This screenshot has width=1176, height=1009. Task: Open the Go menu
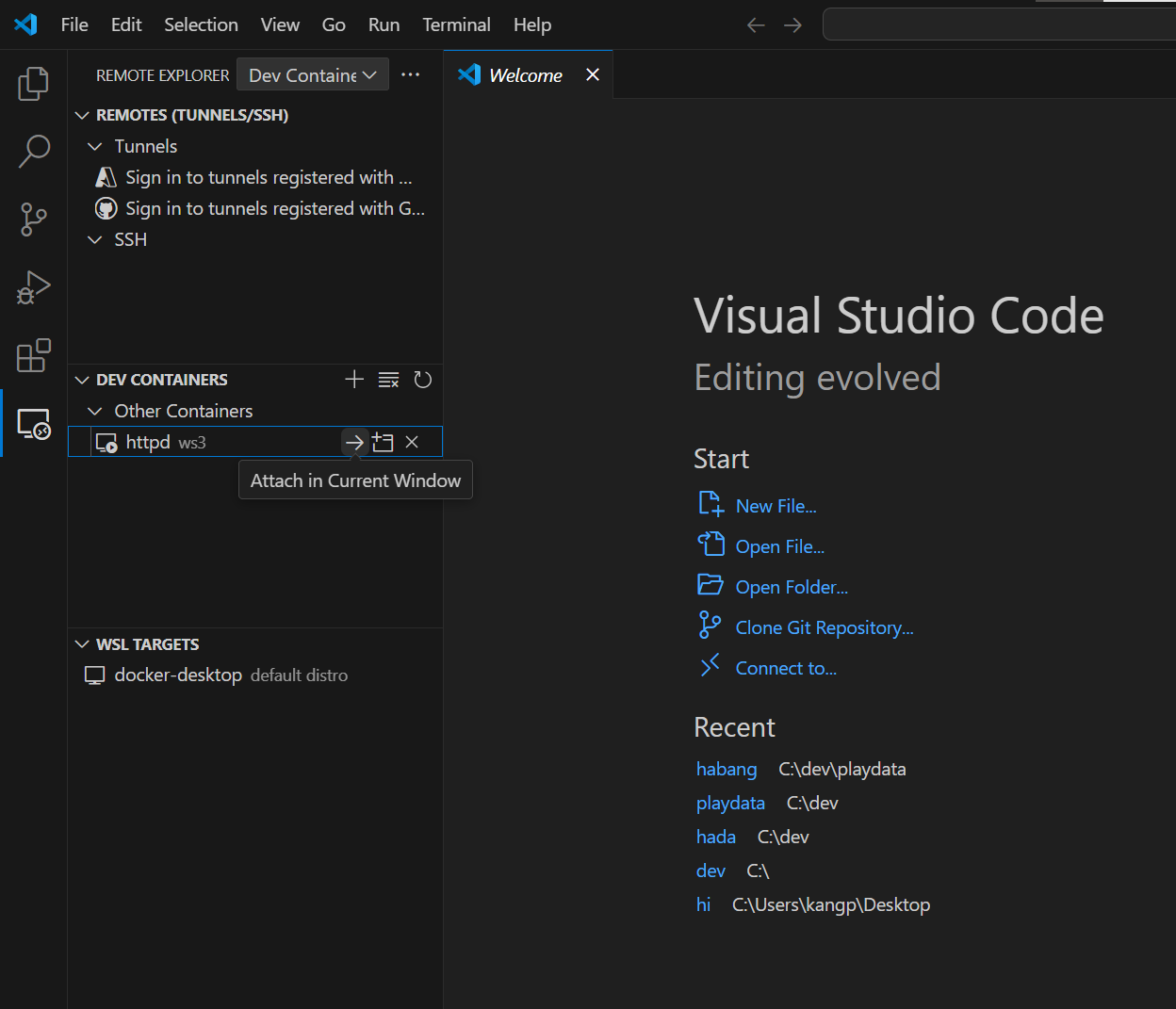click(334, 24)
